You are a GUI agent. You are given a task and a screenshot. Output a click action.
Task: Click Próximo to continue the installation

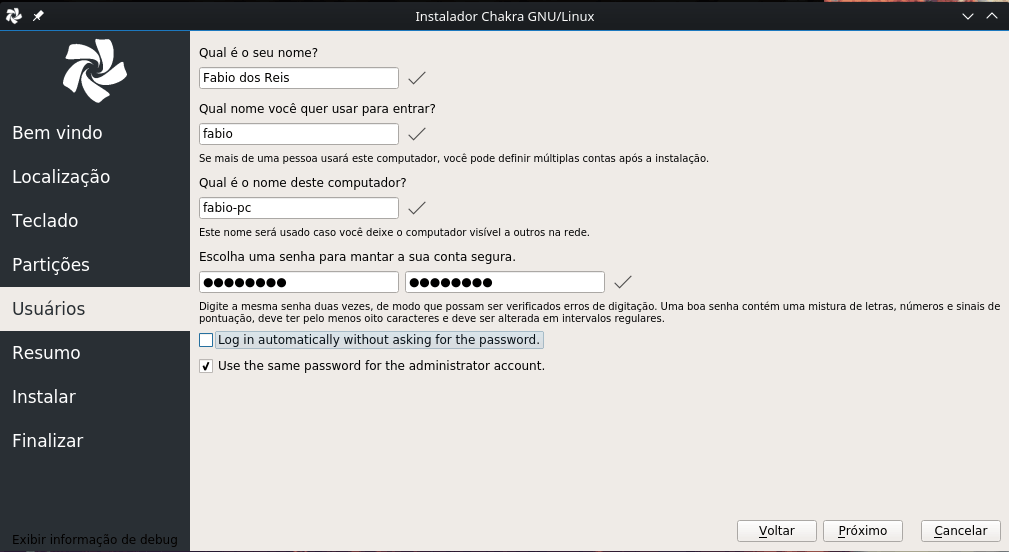coord(862,531)
